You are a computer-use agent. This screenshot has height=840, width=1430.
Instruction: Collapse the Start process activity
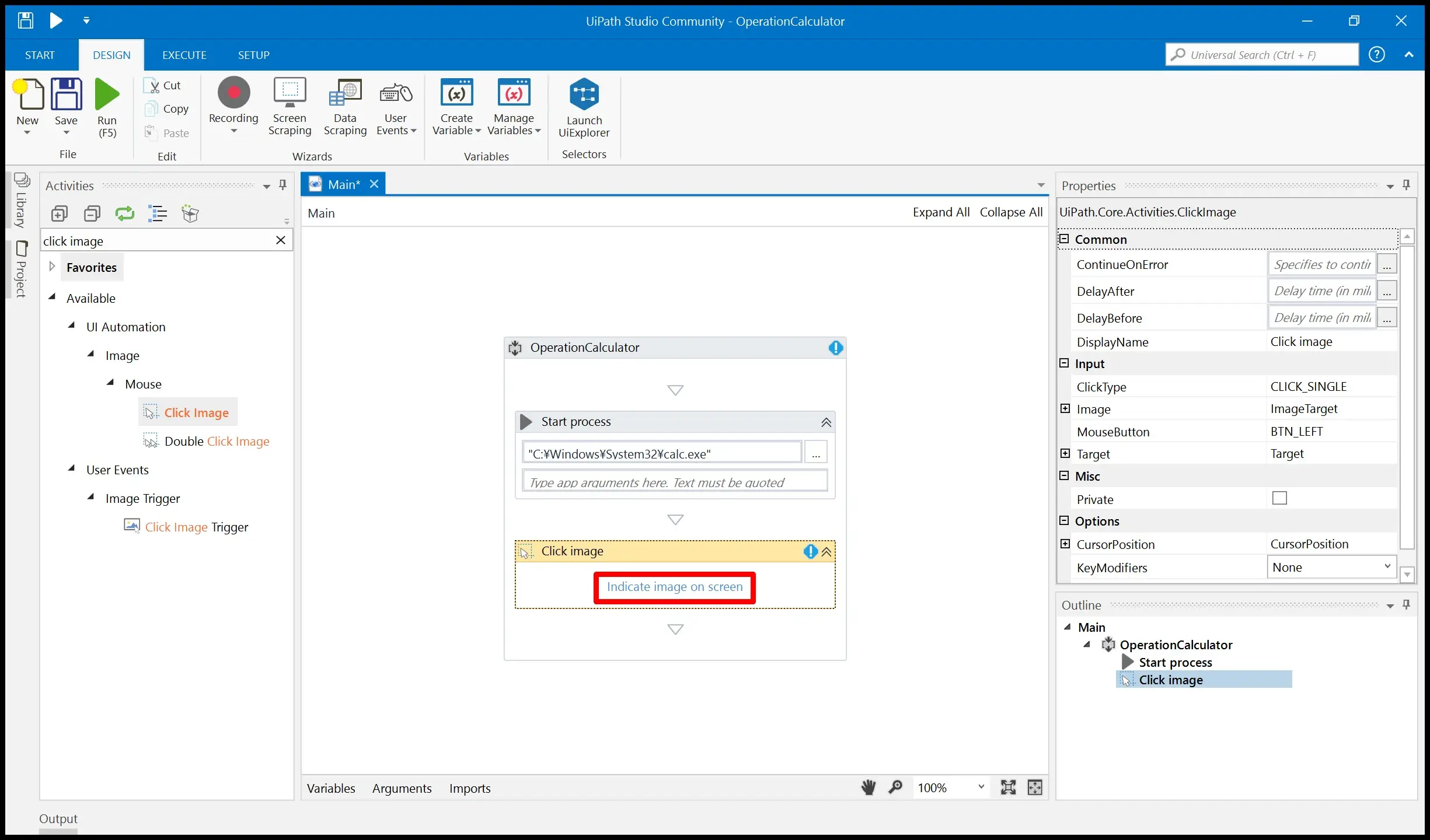coord(826,422)
